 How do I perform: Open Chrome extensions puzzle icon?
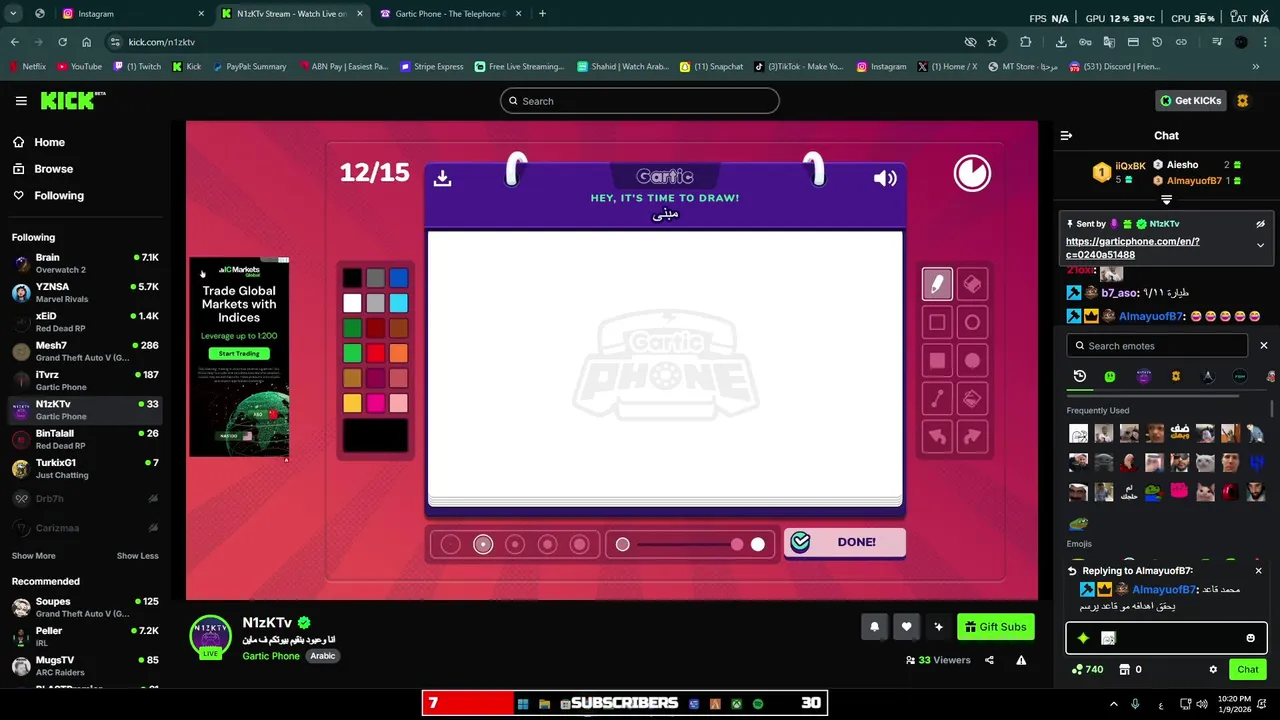tap(1025, 42)
